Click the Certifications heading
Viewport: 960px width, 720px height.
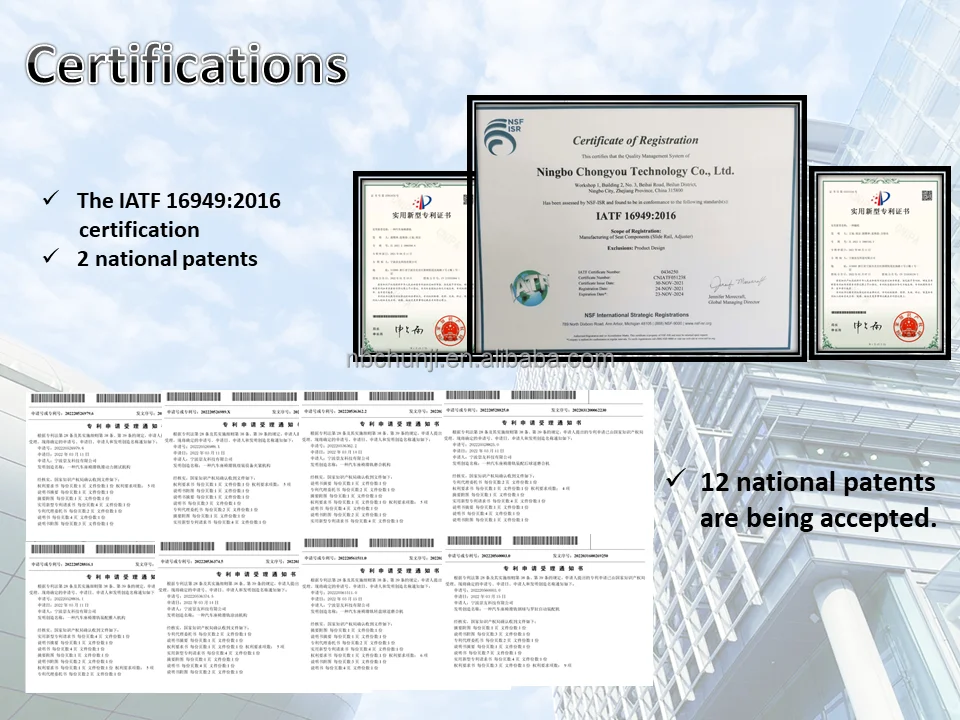pyautogui.click(x=187, y=64)
